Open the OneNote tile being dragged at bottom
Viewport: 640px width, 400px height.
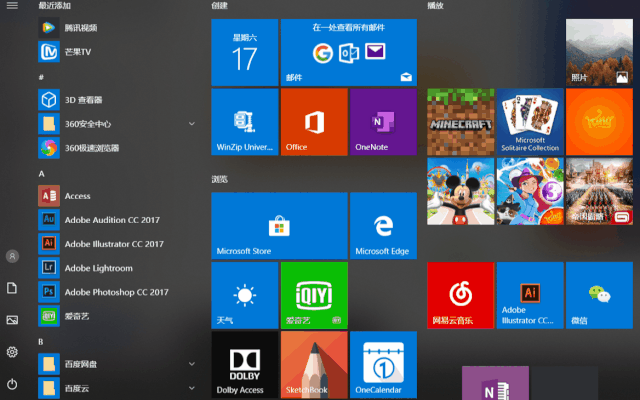(x=495, y=383)
